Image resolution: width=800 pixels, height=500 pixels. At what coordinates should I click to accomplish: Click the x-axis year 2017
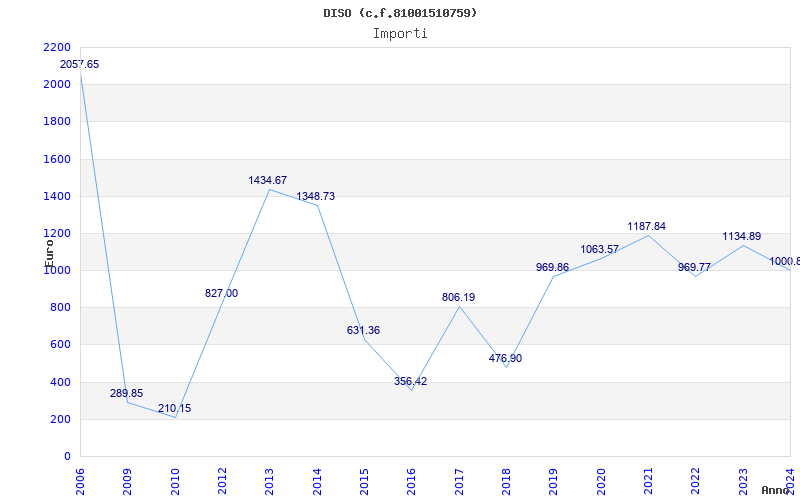[x=459, y=481]
